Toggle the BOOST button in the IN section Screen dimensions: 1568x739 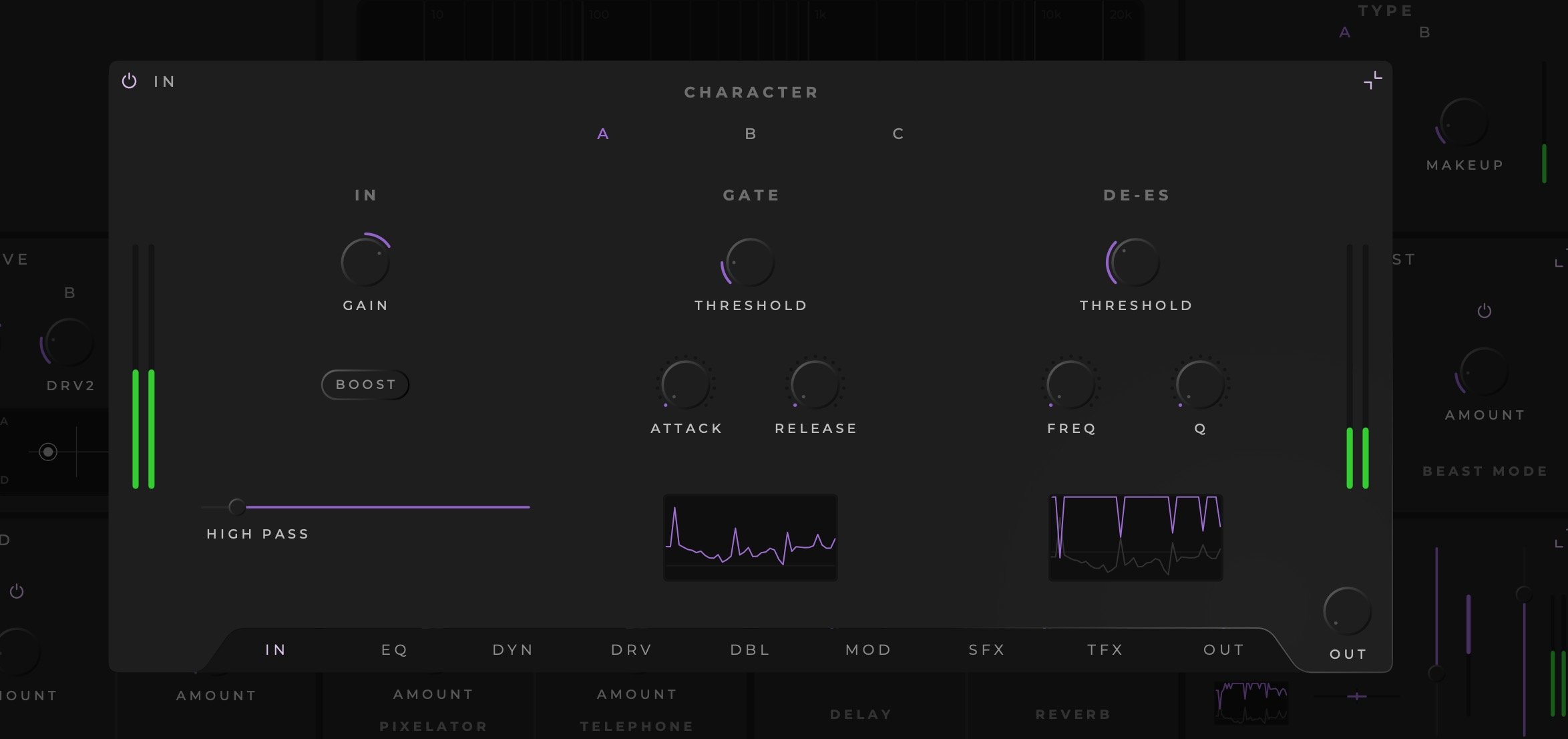click(365, 384)
